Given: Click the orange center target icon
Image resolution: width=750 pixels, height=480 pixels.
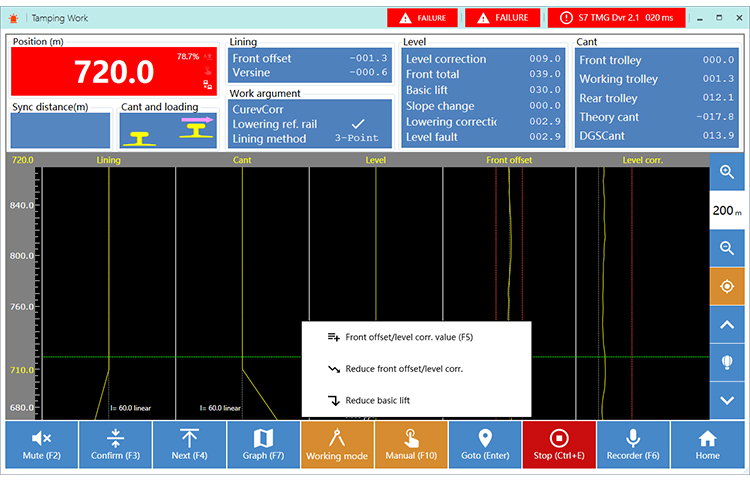Looking at the screenshot, I should (x=727, y=286).
